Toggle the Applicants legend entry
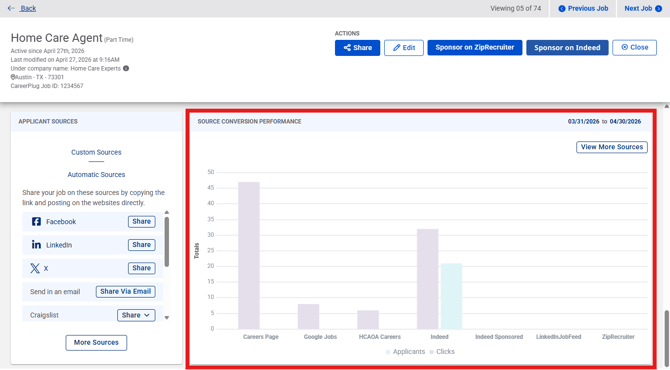 405,352
